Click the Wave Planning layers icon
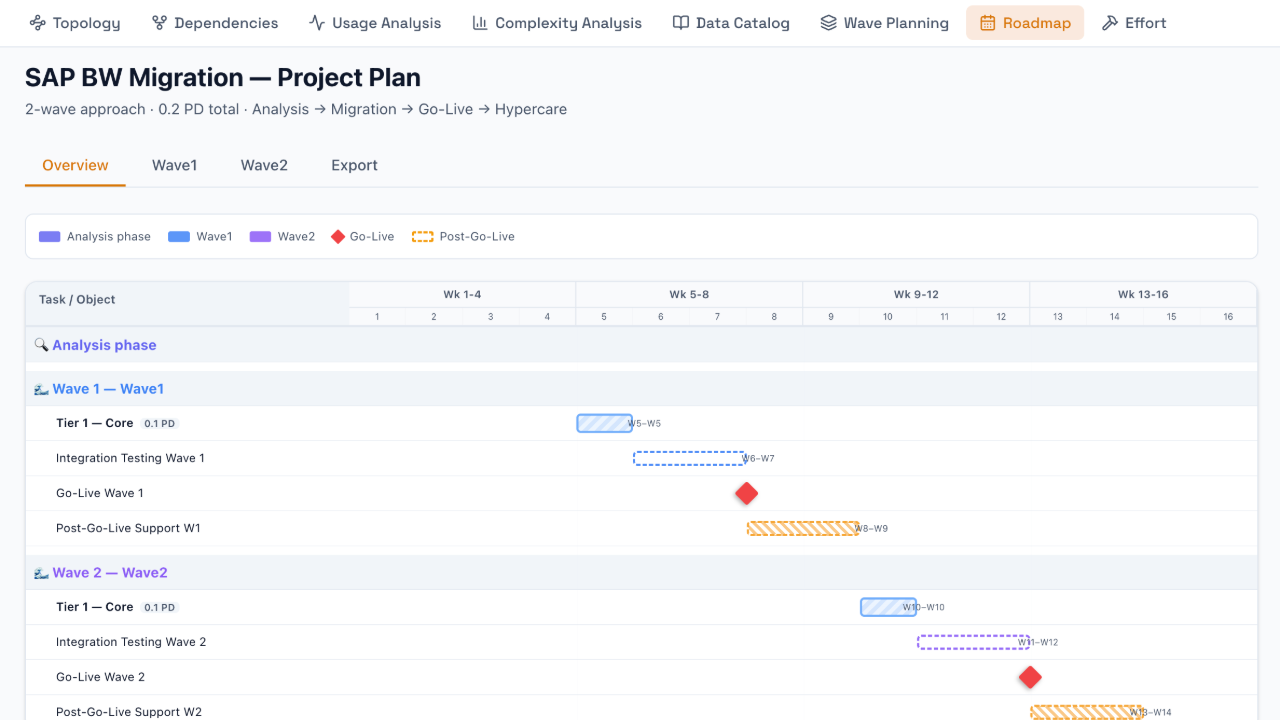Screen dimensions: 1280x720 click(828, 23)
